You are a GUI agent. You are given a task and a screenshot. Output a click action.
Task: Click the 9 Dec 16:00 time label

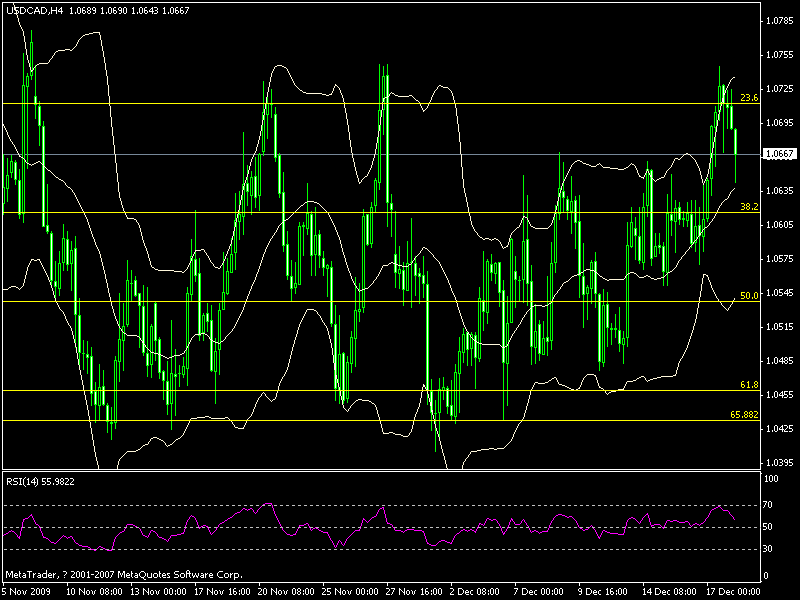(603, 591)
